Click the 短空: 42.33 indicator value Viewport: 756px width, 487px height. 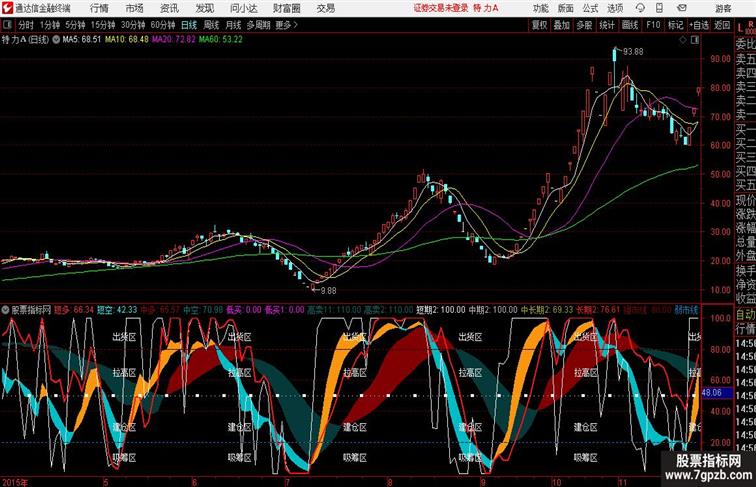click(x=117, y=310)
